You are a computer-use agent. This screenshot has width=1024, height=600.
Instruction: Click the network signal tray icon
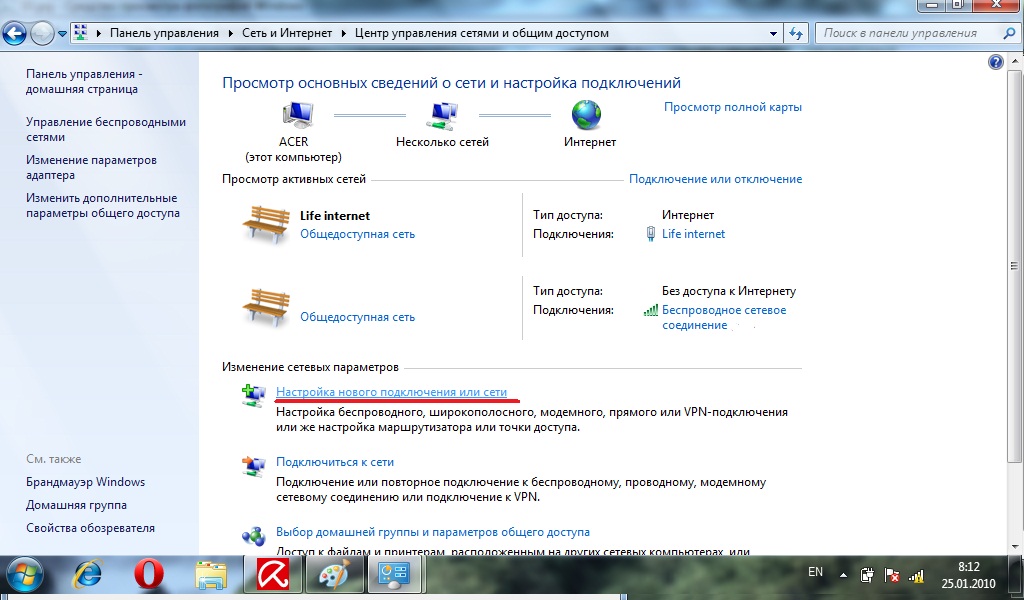pyautogui.click(x=917, y=576)
